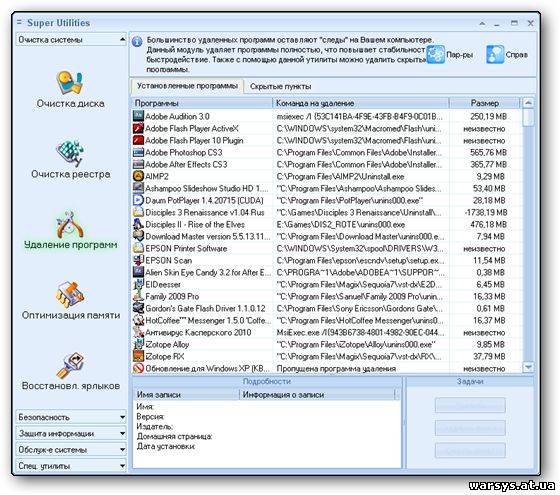Viewport: 560px width, 495px height.
Task: Click the Disciples 3 Renaissance icon
Action: pyautogui.click(x=138, y=212)
